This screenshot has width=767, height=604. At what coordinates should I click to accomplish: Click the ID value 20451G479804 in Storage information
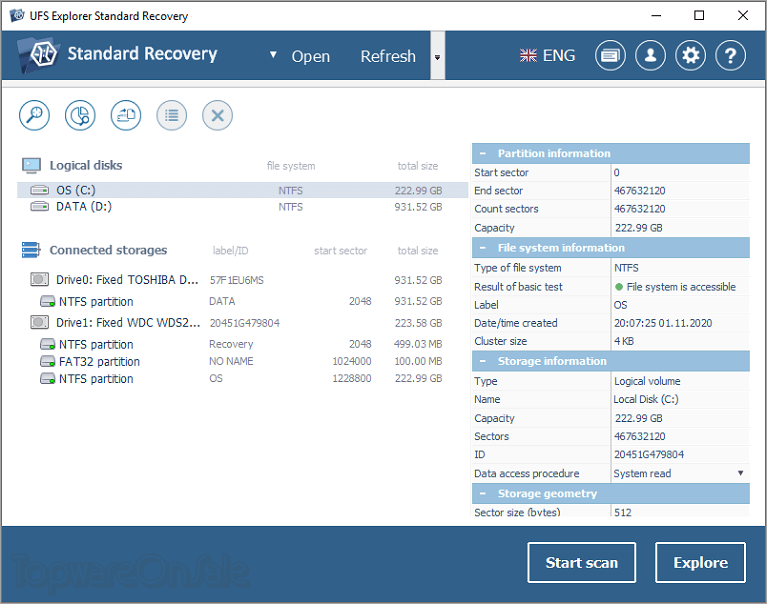[649, 454]
